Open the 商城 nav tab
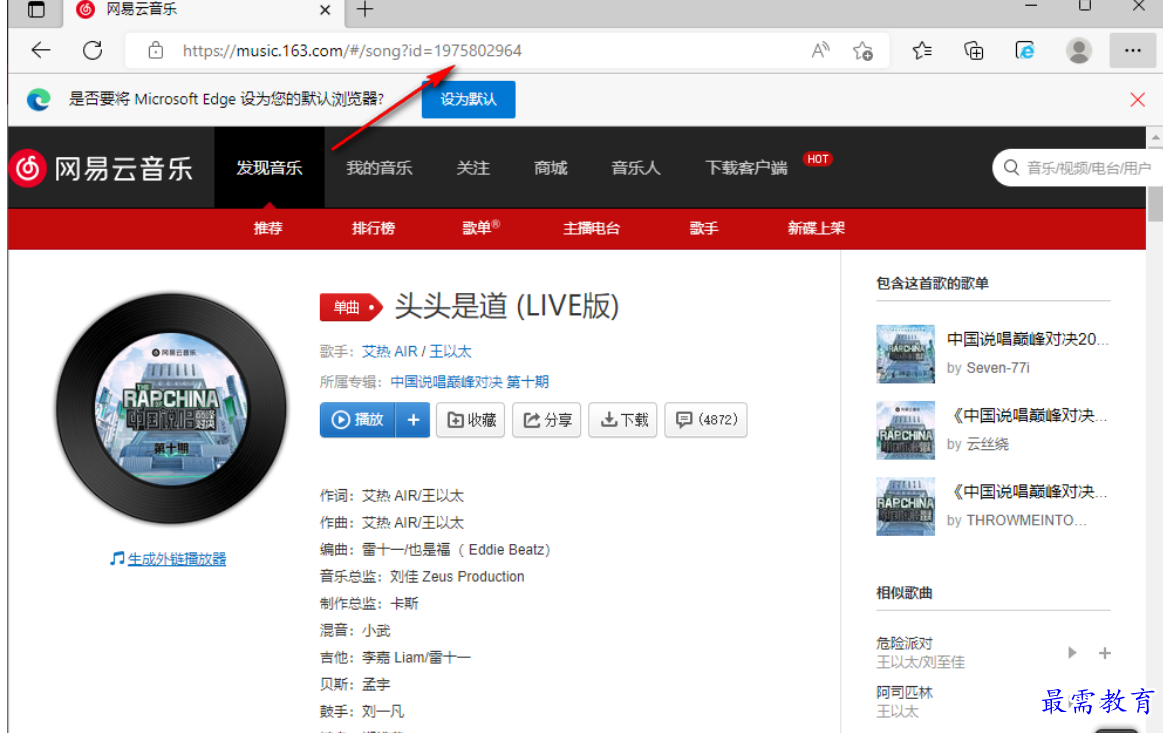 (x=550, y=168)
